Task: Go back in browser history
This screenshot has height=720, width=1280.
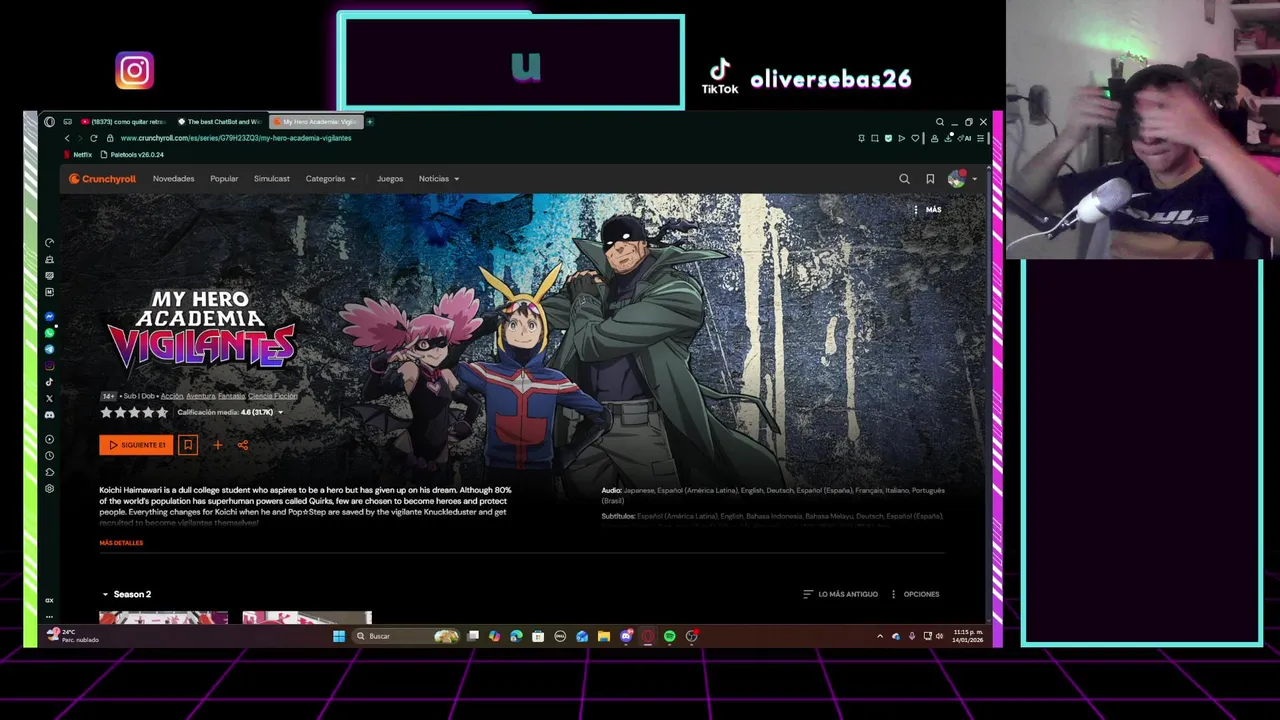Action: click(67, 138)
